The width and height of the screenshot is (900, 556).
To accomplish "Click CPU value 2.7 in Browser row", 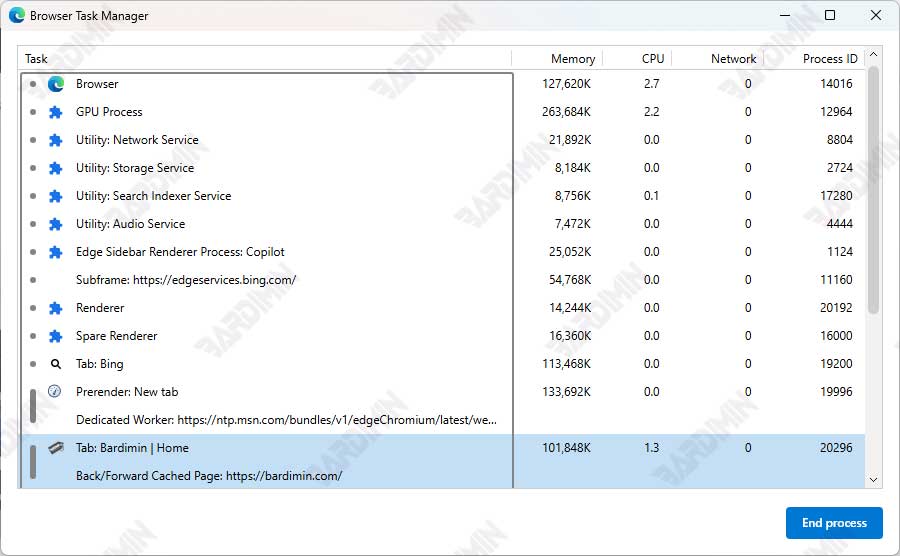I will (651, 84).
